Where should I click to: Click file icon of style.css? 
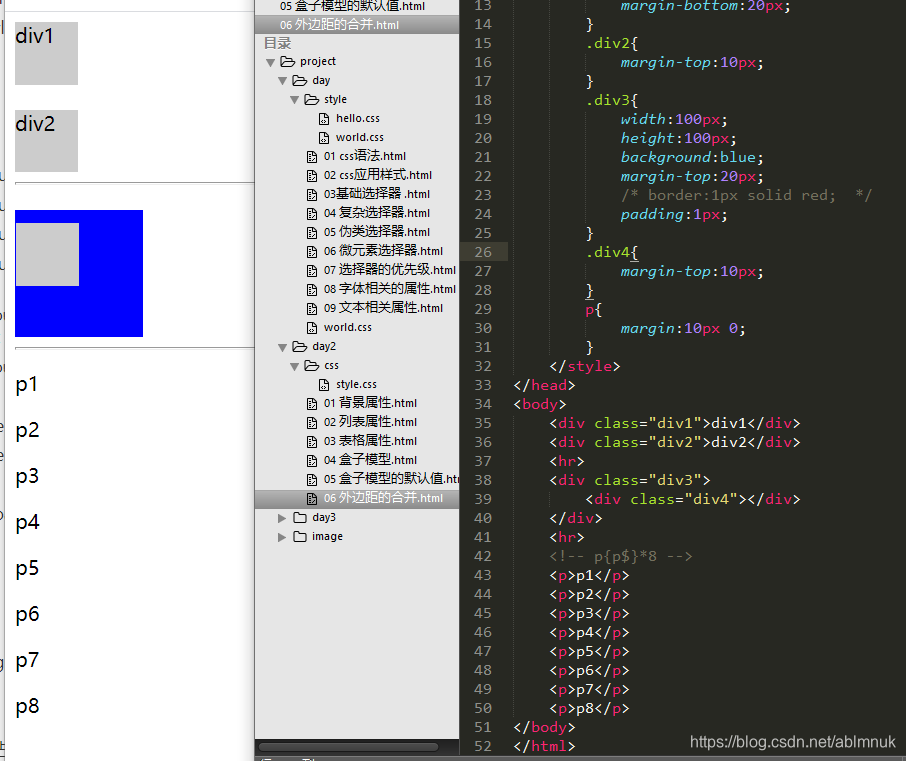click(x=324, y=385)
